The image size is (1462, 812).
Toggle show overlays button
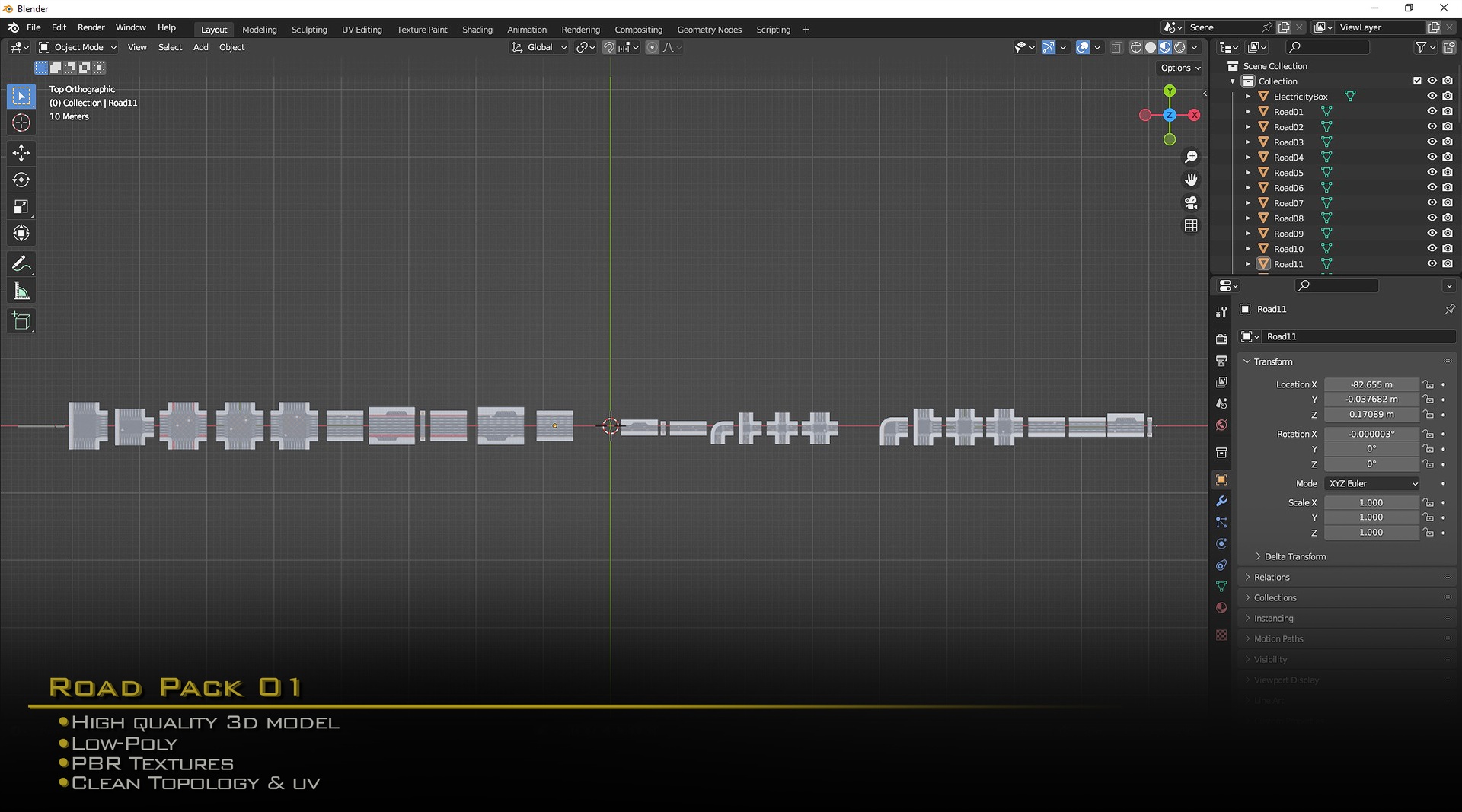pos(1083,47)
